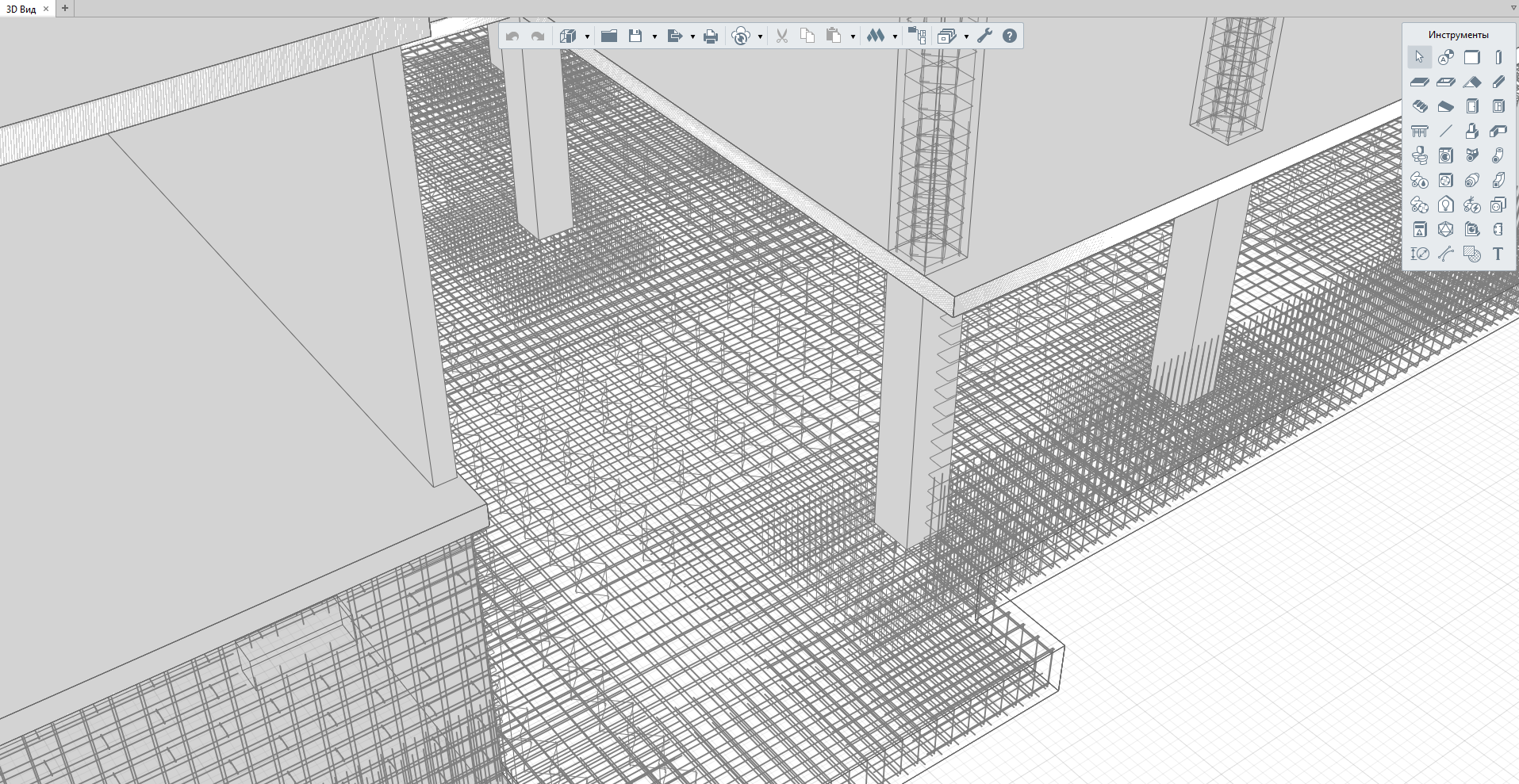Activate the Stair tool
The height and width of the screenshot is (784, 1519).
[1420, 106]
